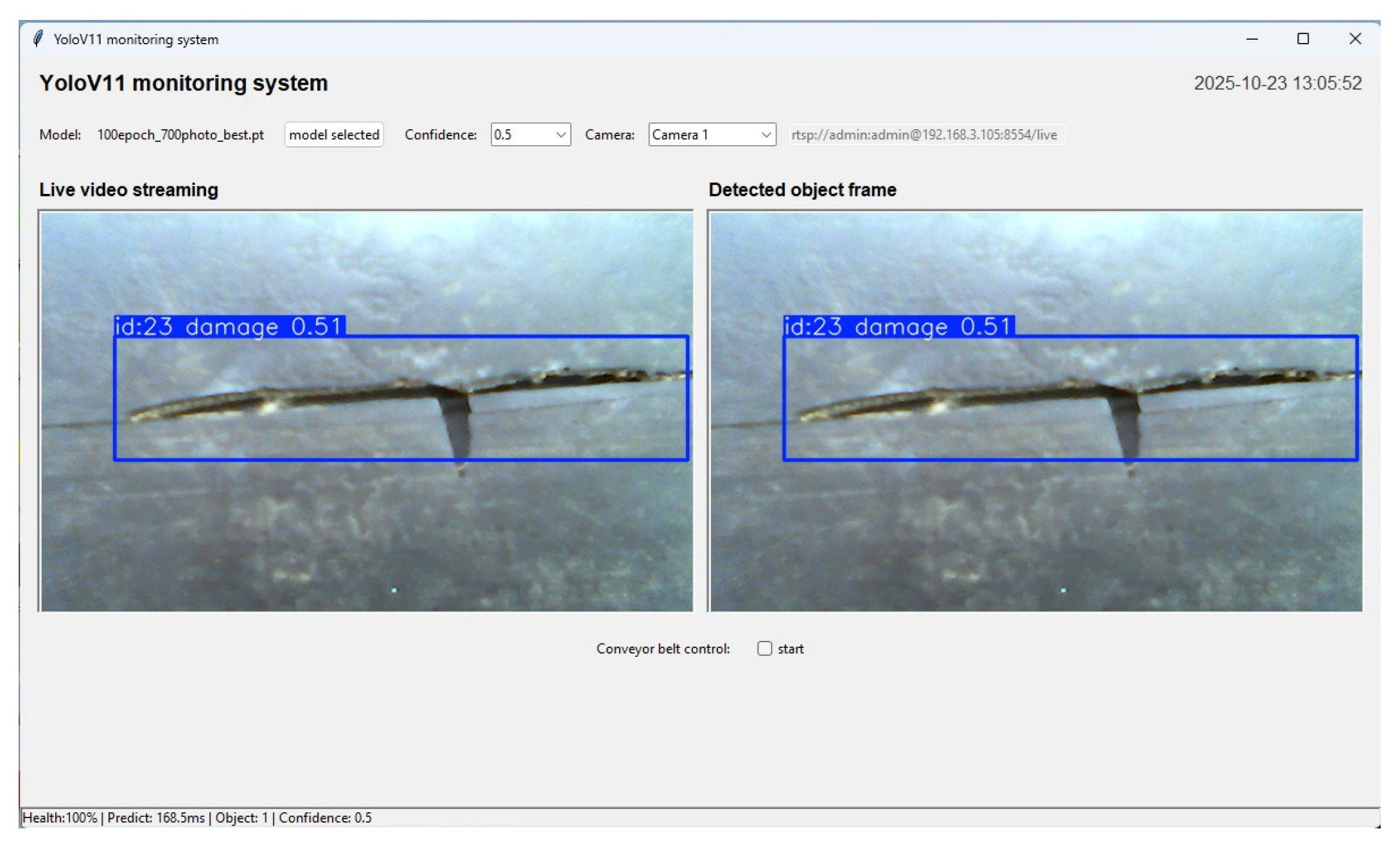Minimize the YoloV11 monitoring window
This screenshot has height=847, width=1400.
click(1252, 39)
